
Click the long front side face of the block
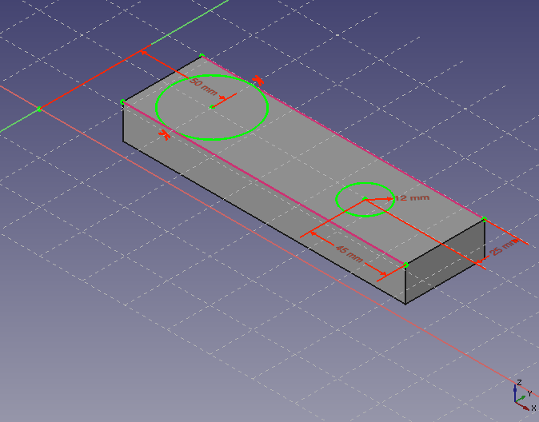click(x=265, y=203)
